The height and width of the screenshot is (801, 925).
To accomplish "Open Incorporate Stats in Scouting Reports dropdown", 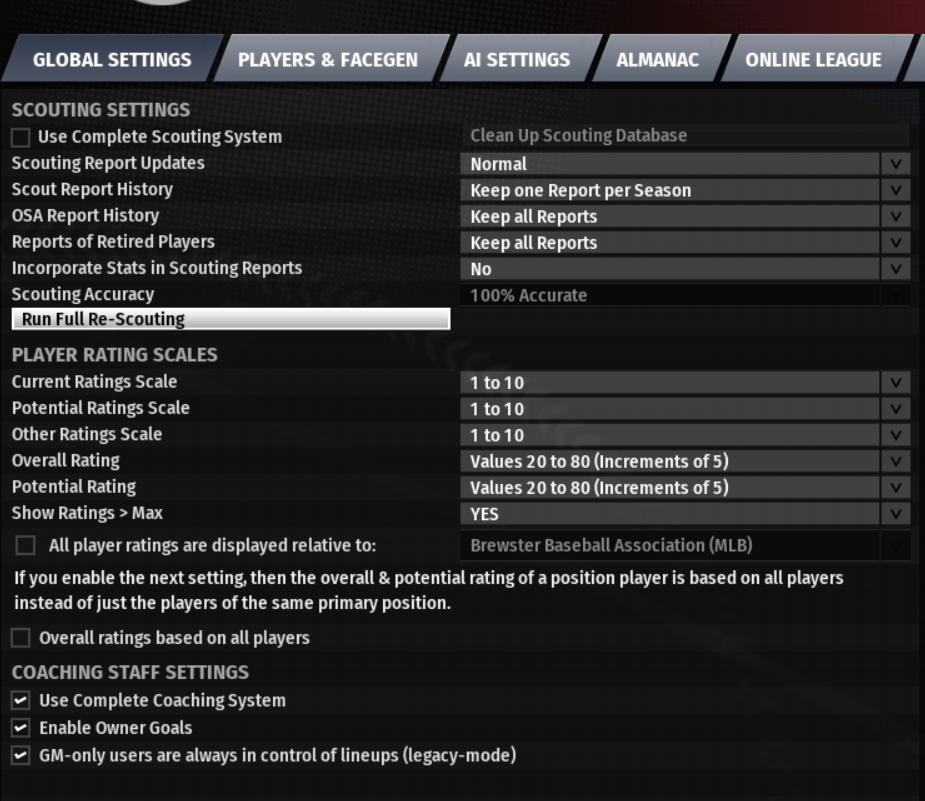I will pos(685,269).
